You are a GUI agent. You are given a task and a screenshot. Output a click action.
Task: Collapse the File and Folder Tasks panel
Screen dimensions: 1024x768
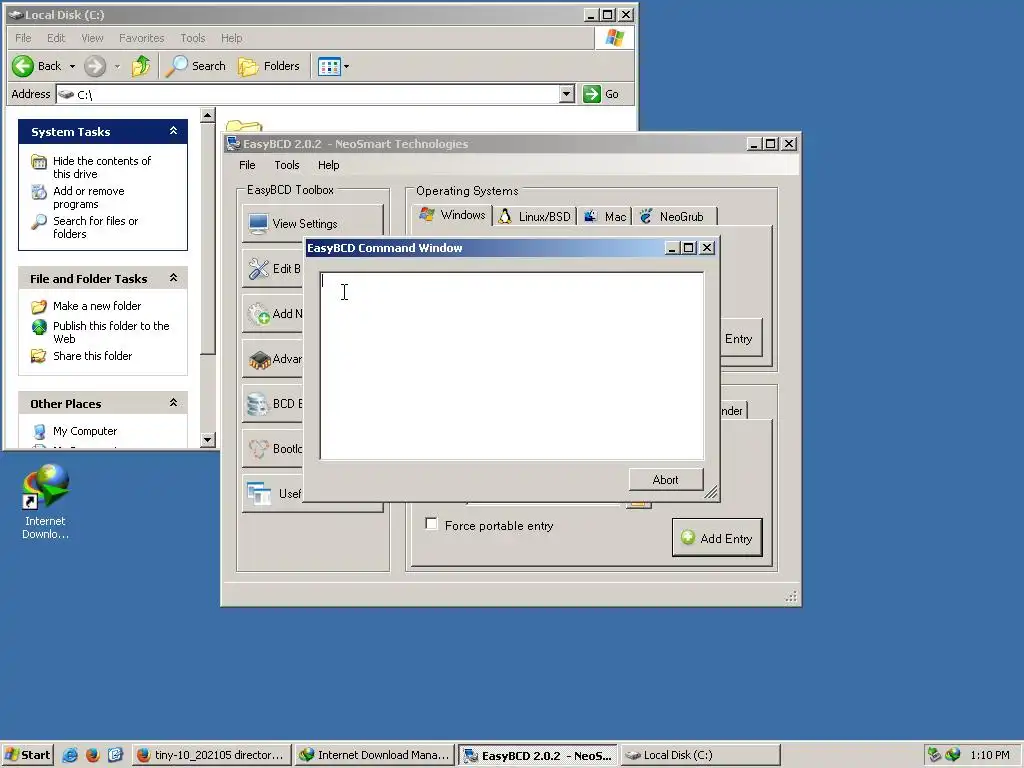point(173,278)
